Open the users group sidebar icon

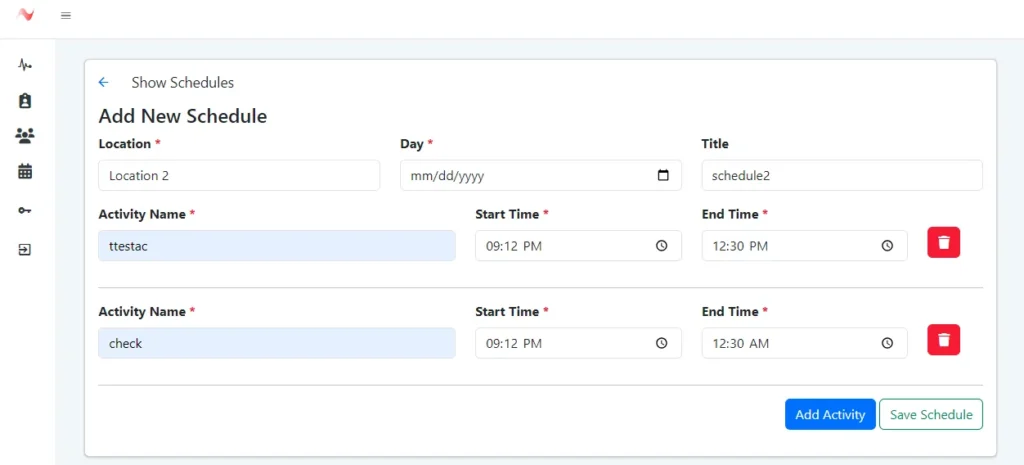(25, 135)
